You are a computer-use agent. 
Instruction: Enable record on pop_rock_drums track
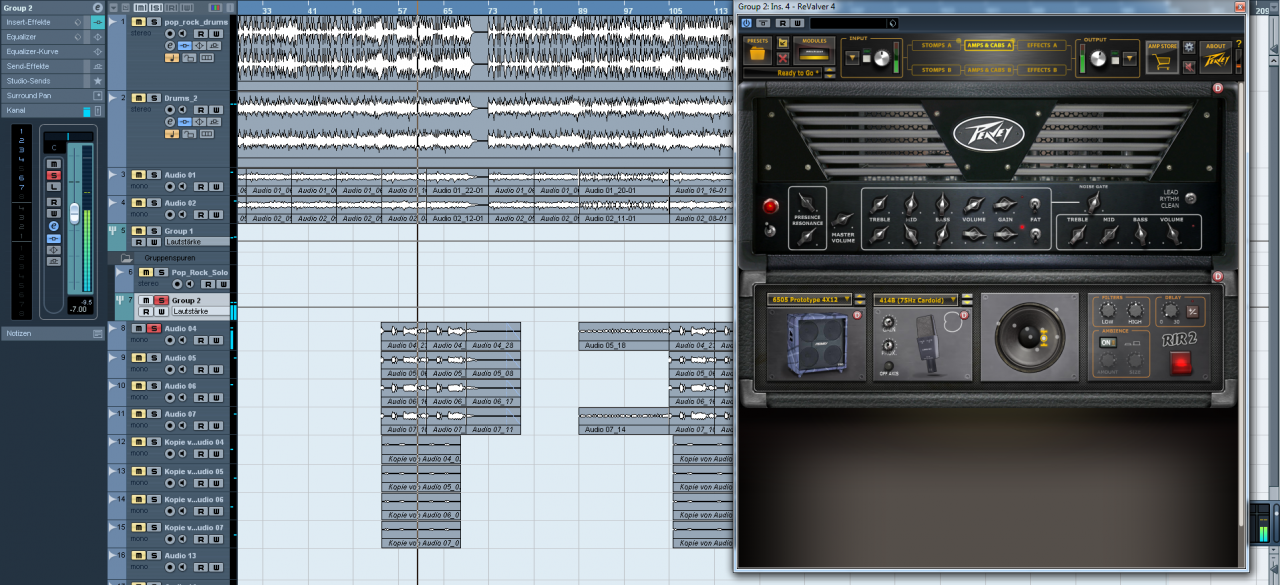(x=170, y=34)
